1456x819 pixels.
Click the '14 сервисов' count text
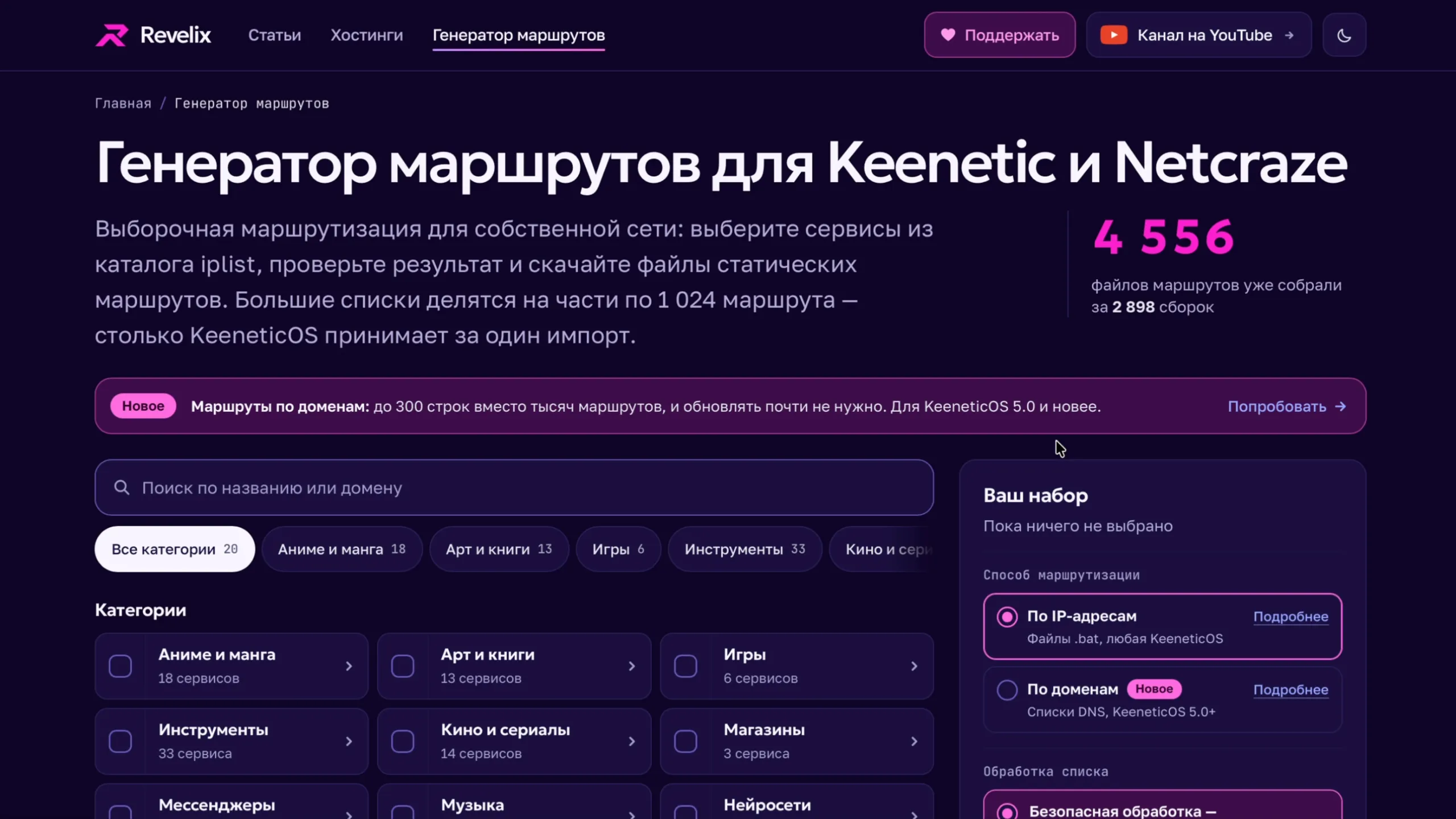481,754
